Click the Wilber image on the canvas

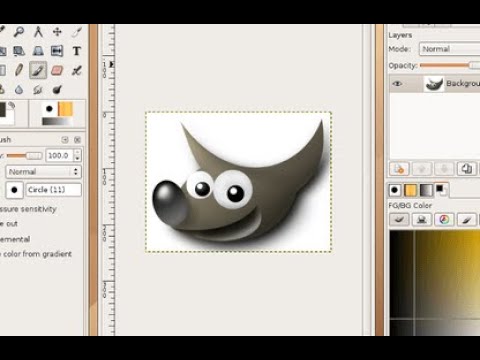coord(238,182)
